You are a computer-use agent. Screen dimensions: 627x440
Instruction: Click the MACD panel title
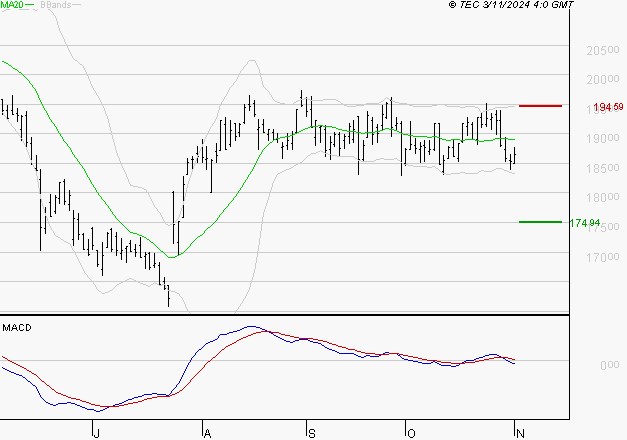click(16, 327)
